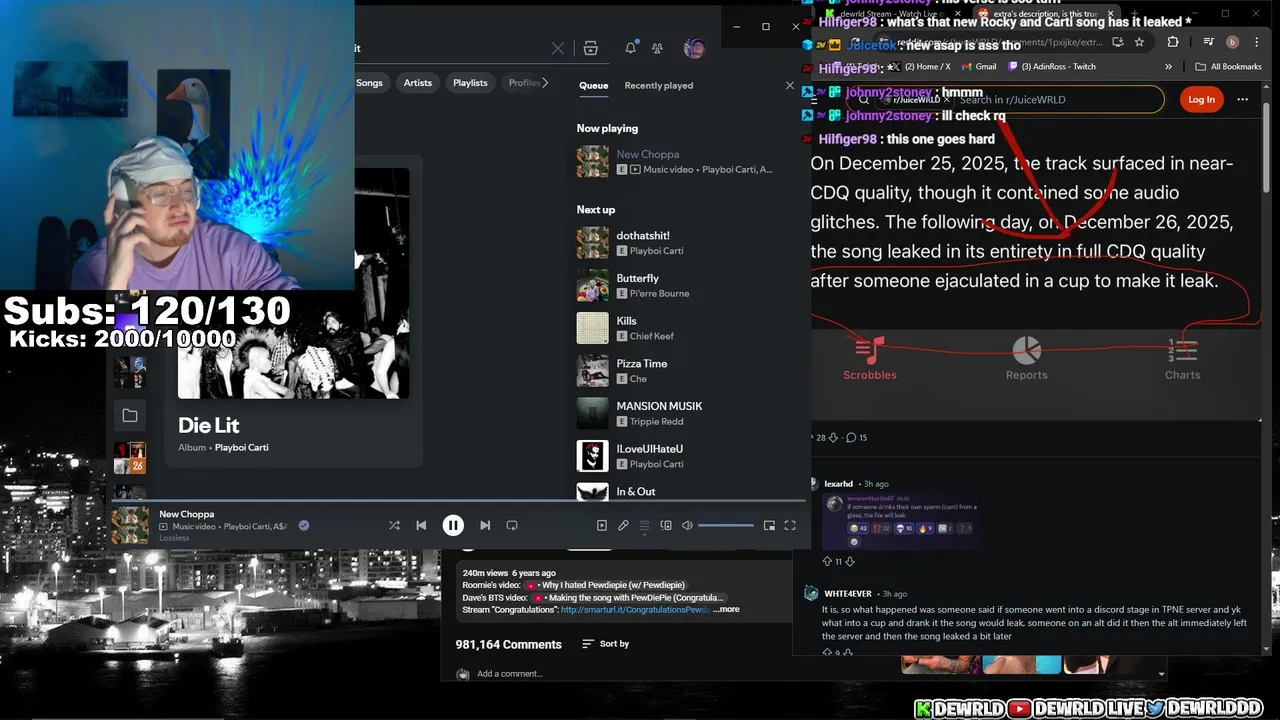
Task: Go back to previous track
Action: (x=421, y=525)
